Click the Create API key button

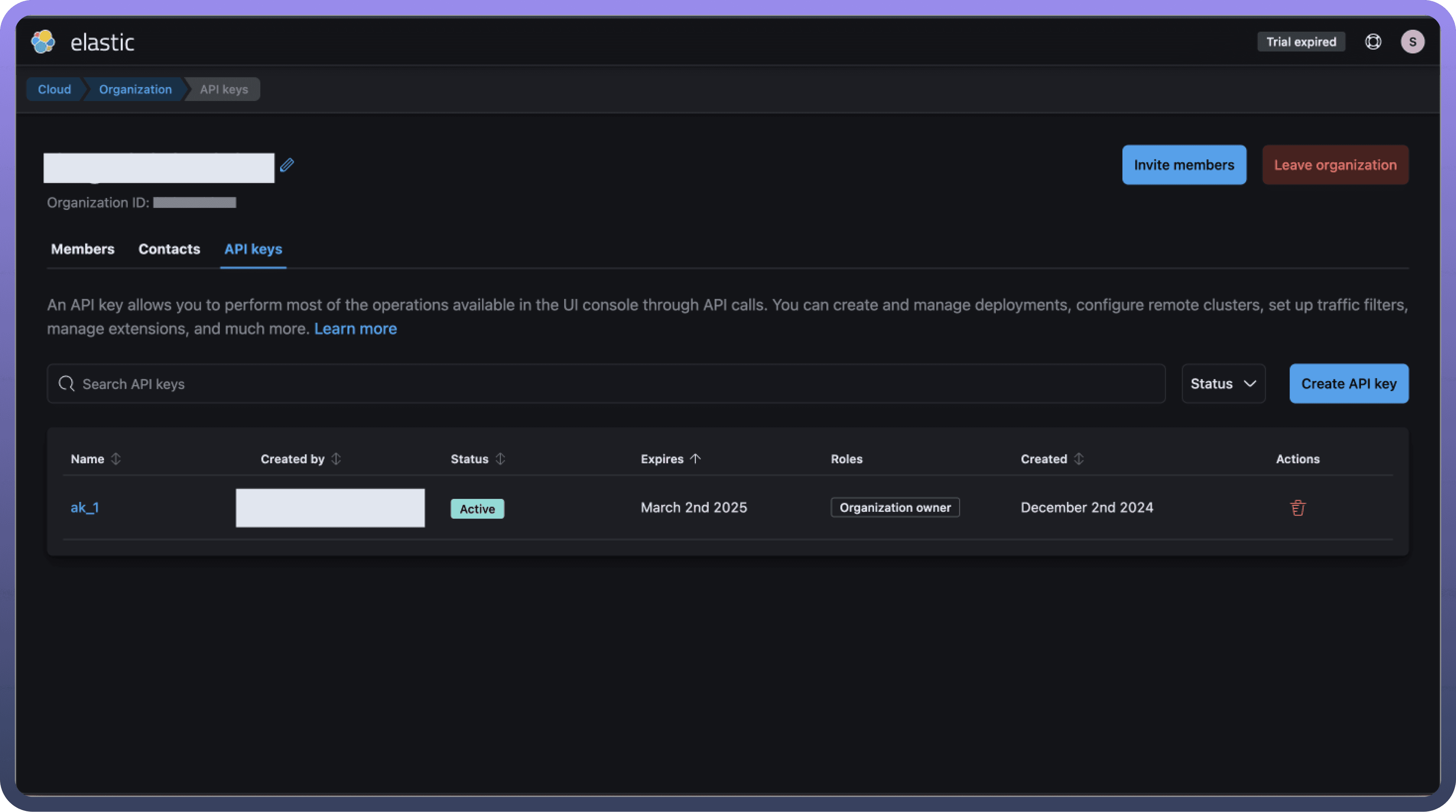(x=1349, y=384)
